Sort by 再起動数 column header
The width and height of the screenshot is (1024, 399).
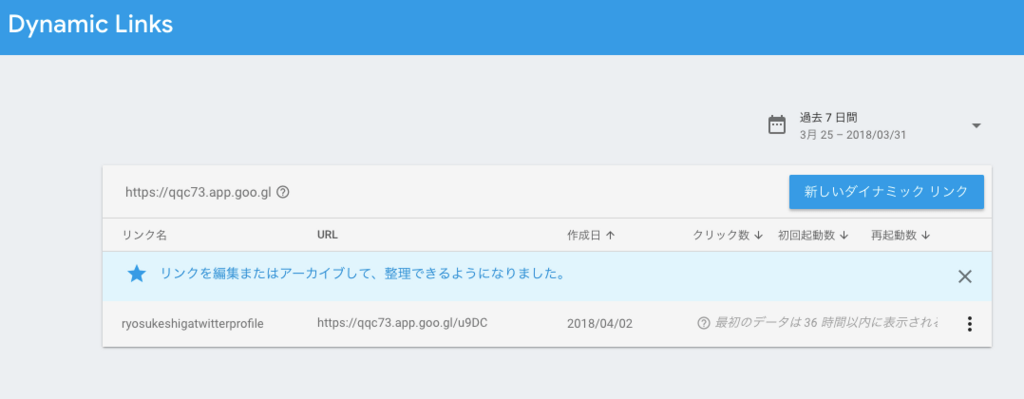(x=901, y=236)
